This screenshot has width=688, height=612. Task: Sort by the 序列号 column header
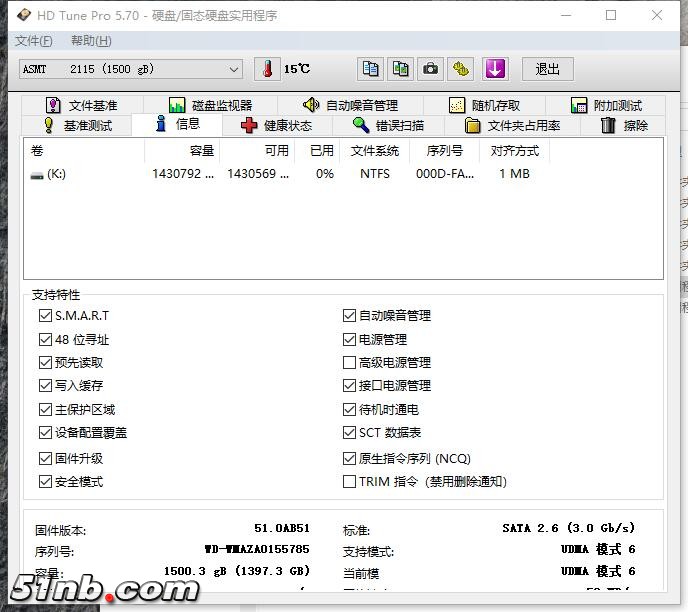444,151
